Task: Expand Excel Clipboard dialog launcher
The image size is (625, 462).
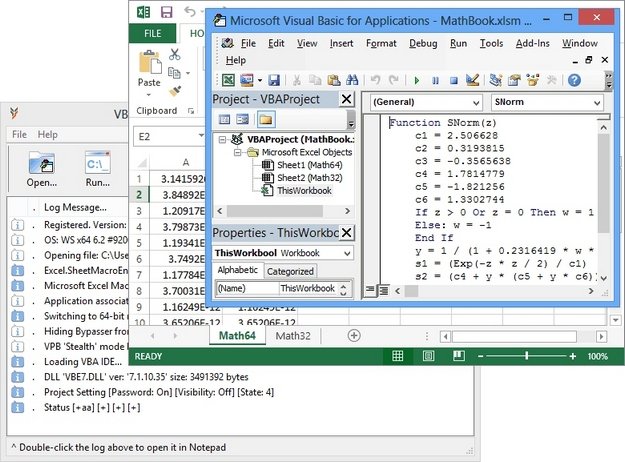Action: click(191, 111)
